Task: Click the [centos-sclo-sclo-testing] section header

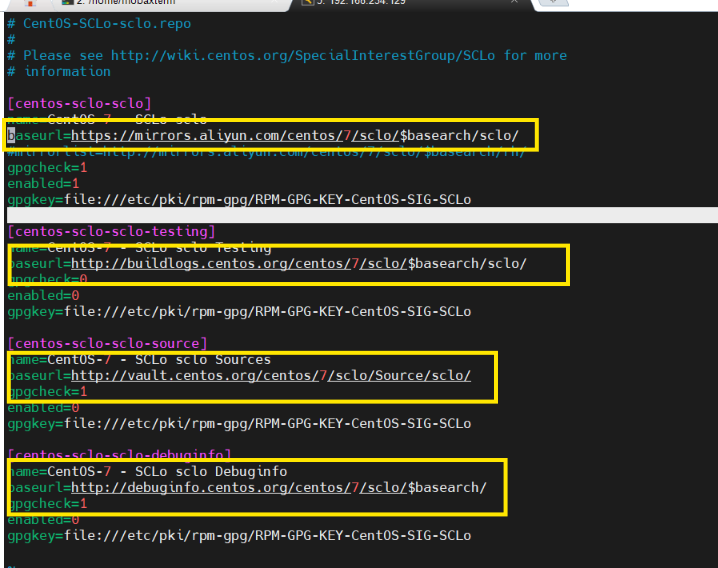Action: 111,231
